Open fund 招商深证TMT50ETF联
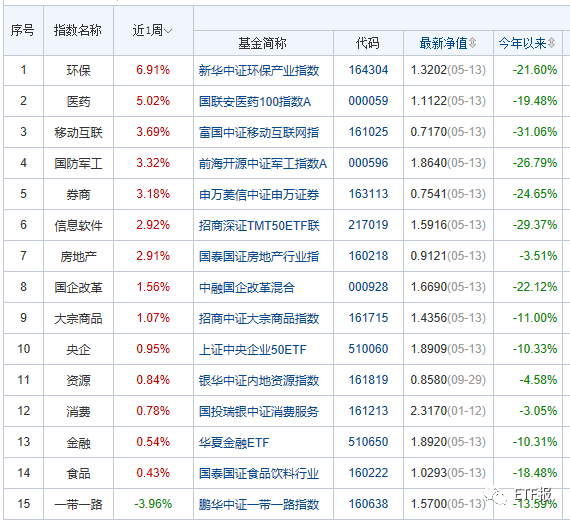This screenshot has width=570, height=521. [x=259, y=225]
